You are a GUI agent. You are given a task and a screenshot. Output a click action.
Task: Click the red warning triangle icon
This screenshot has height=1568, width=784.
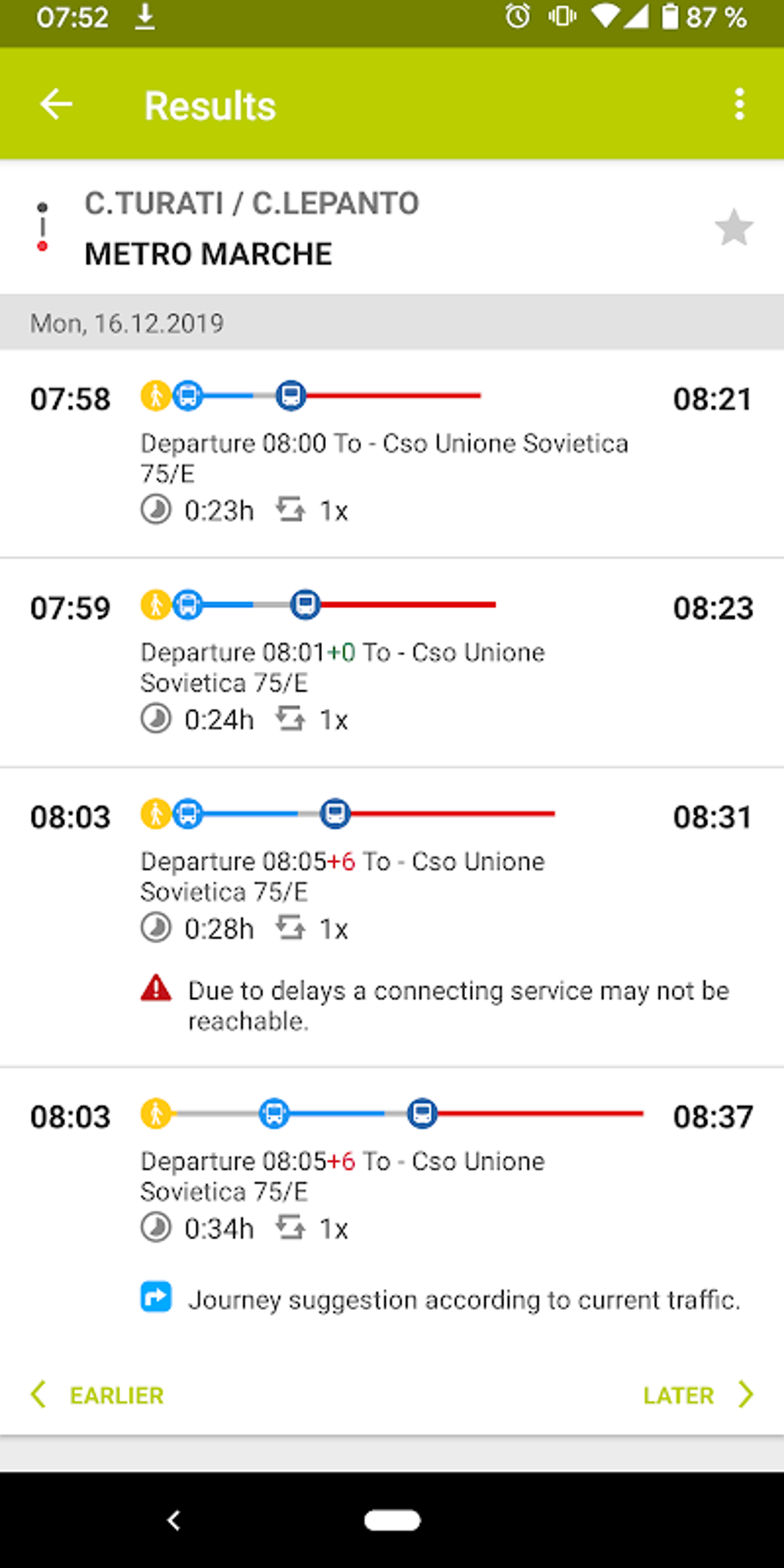pos(156,988)
